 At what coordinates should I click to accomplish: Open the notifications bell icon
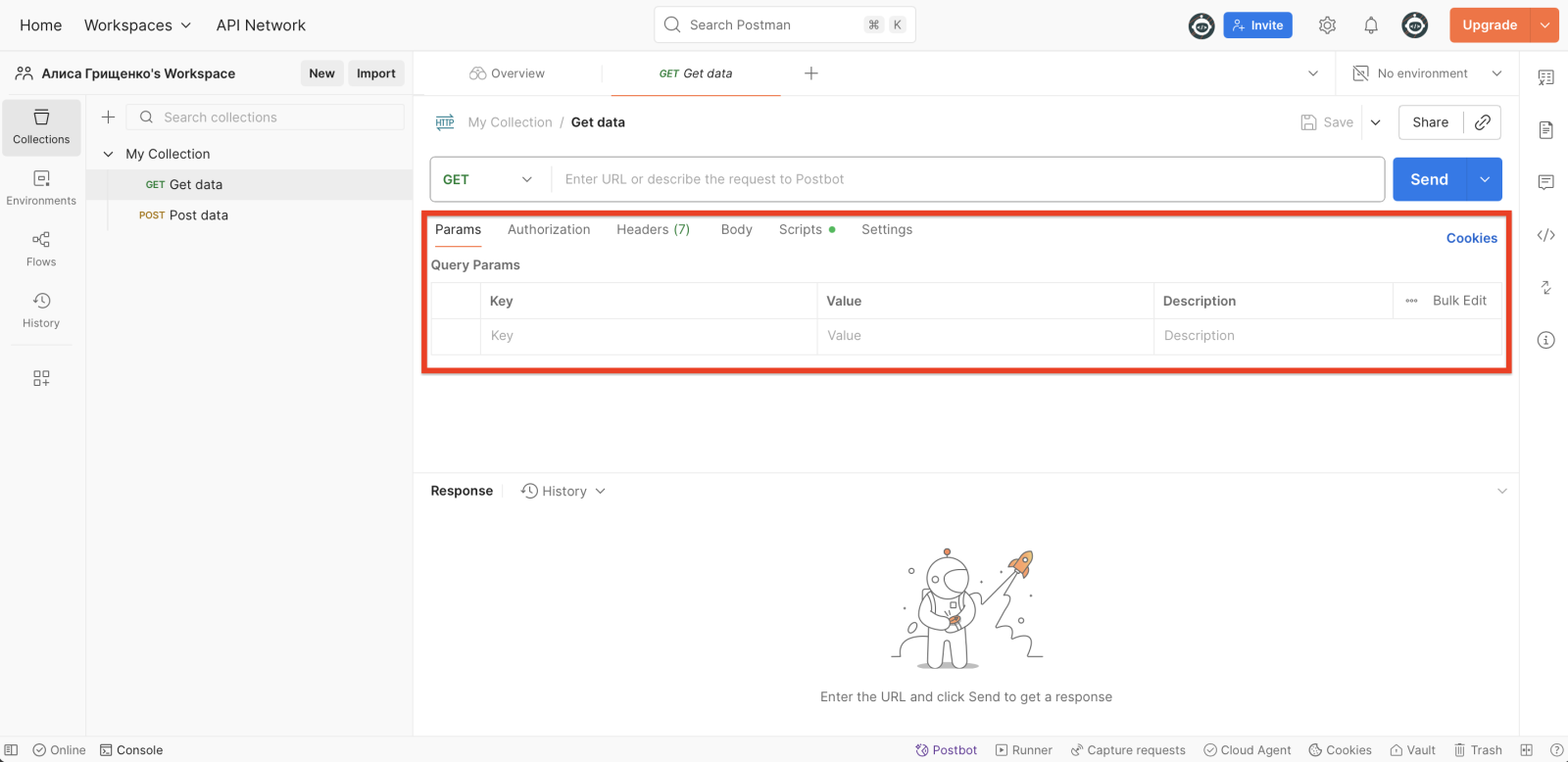point(1371,25)
